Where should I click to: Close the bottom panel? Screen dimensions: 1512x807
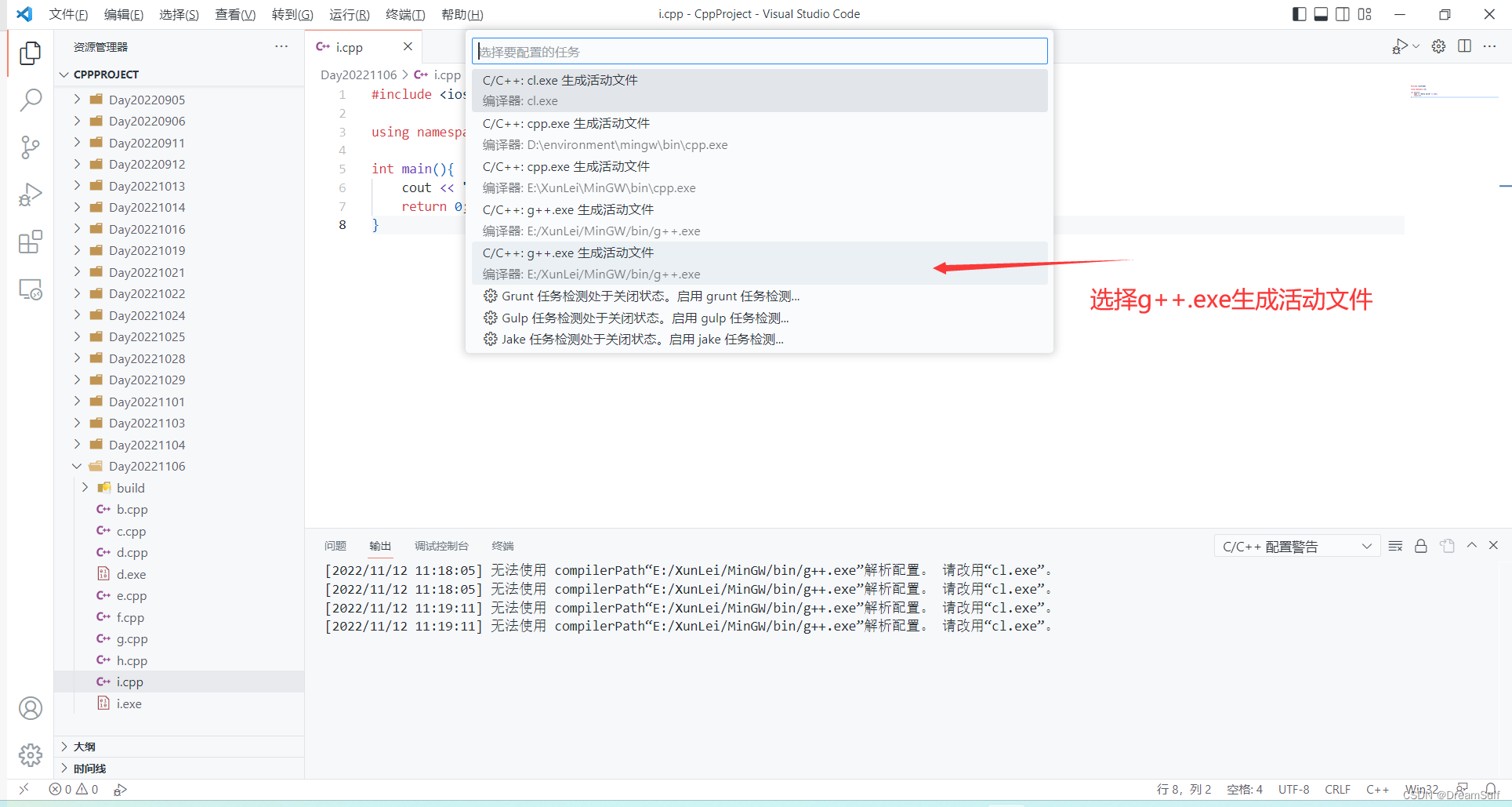pyautogui.click(x=1493, y=545)
